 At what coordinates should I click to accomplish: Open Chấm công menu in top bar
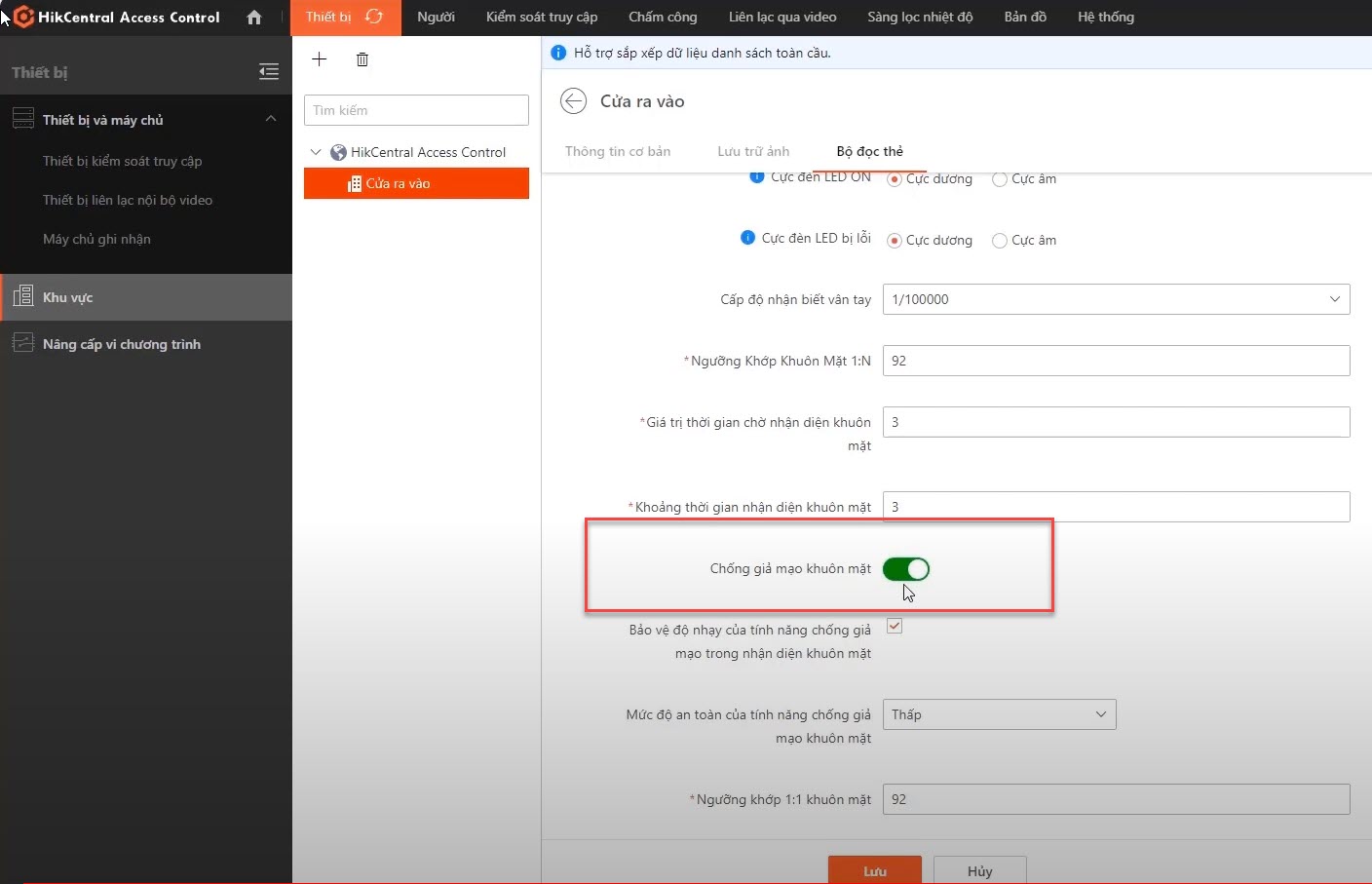click(x=663, y=17)
